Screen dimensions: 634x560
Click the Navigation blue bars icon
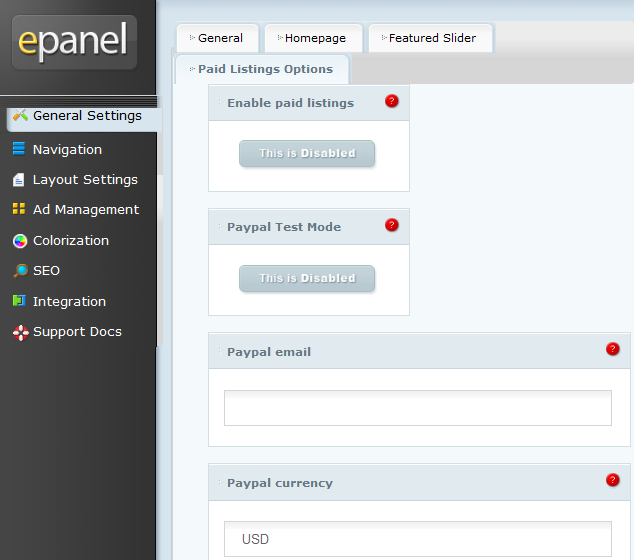[19, 149]
